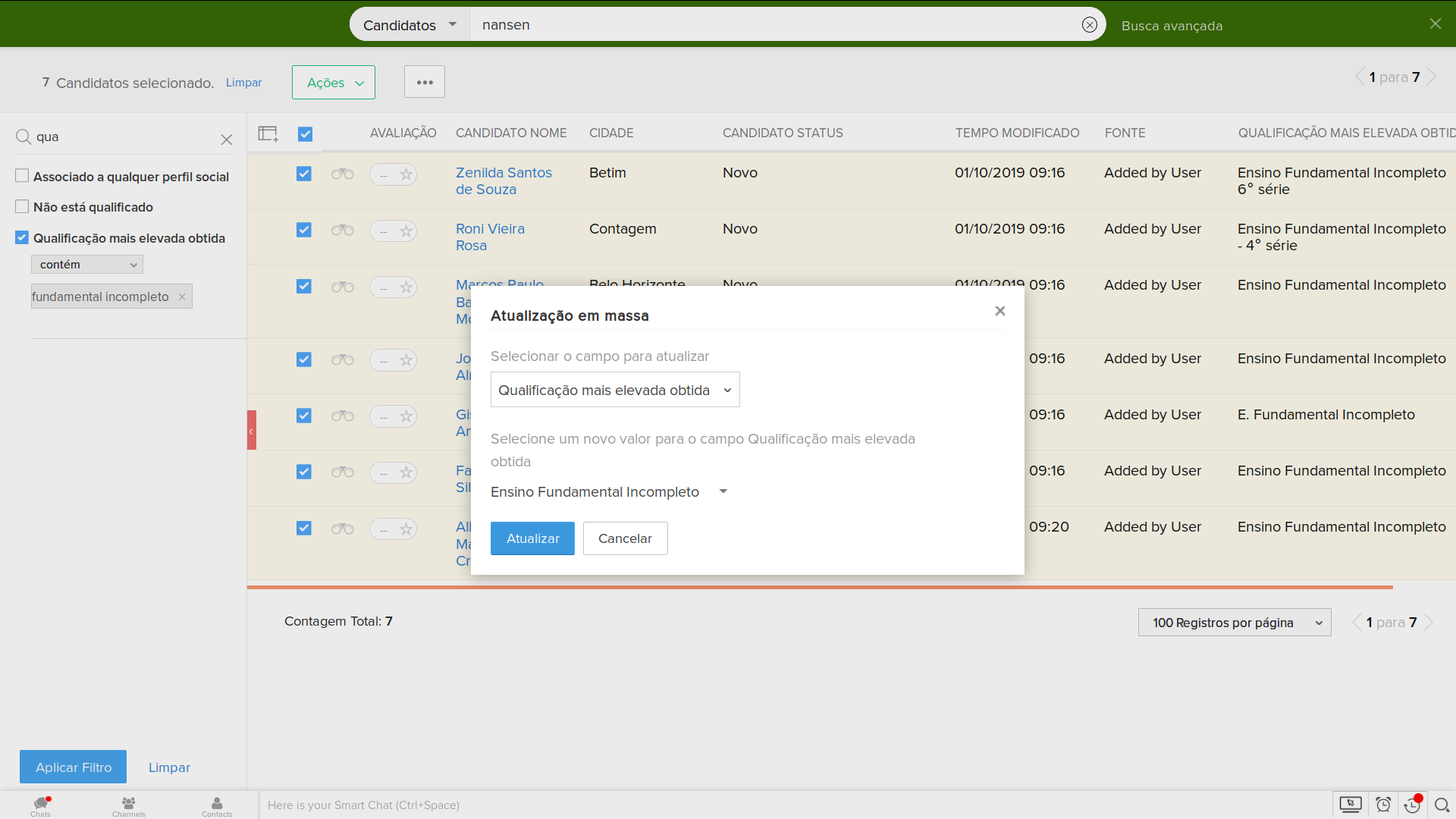
Task: Open the 100 Registros por página dropdown
Action: pyautogui.click(x=1234, y=623)
